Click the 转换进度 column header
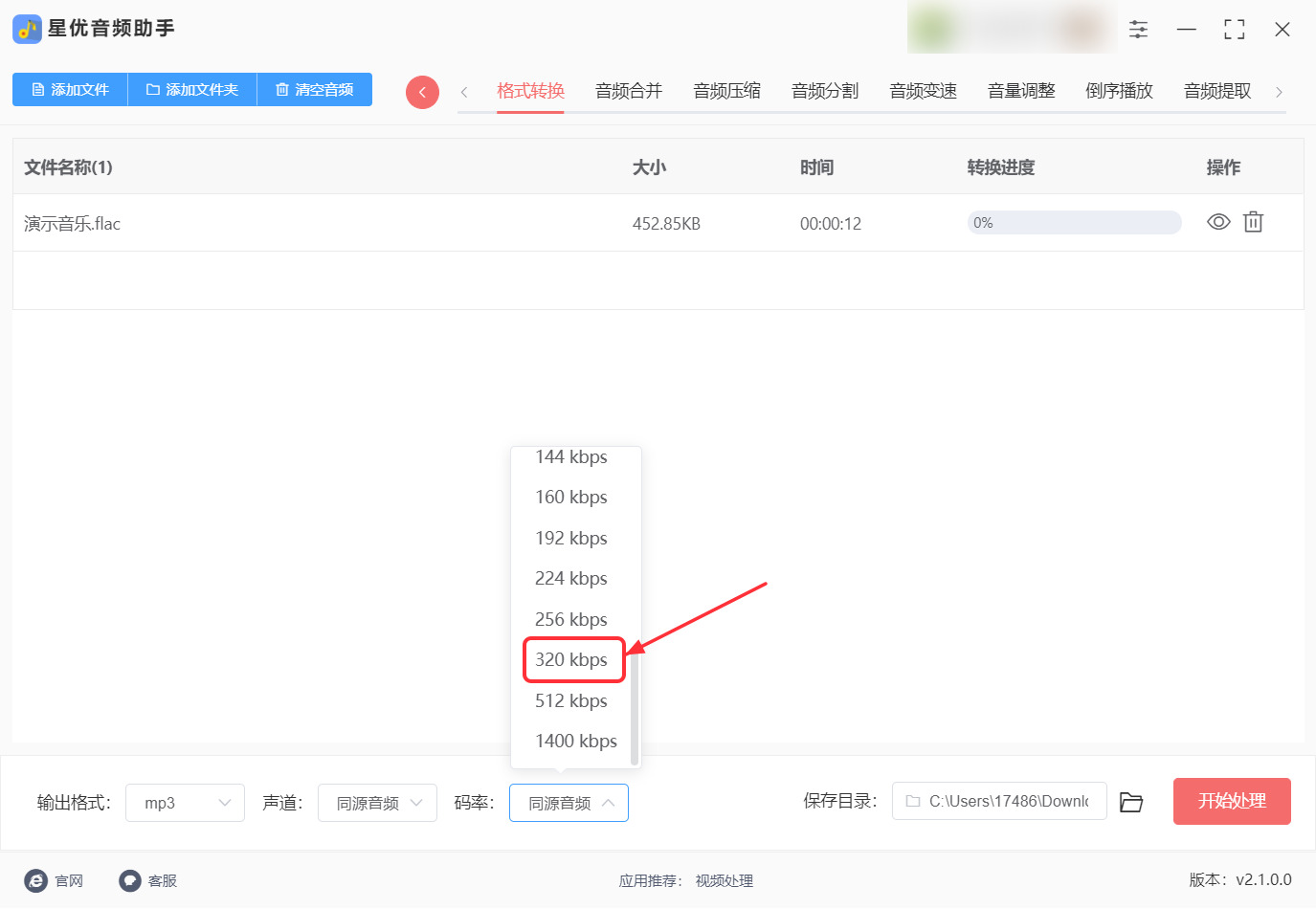Image resolution: width=1316 pixels, height=909 pixels. 1001,167
